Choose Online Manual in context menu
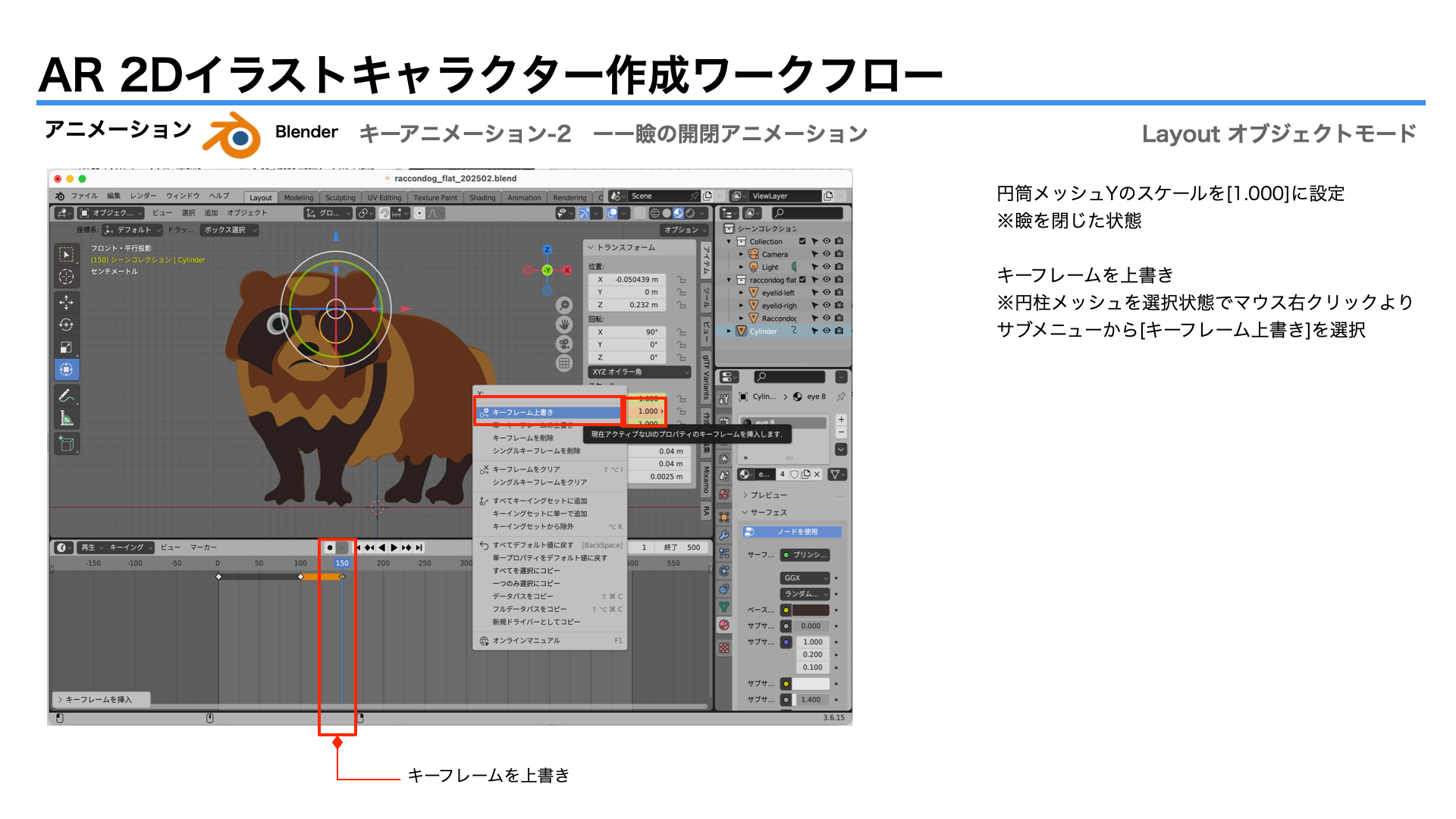Viewport: 1456px width, 819px height. click(549, 641)
